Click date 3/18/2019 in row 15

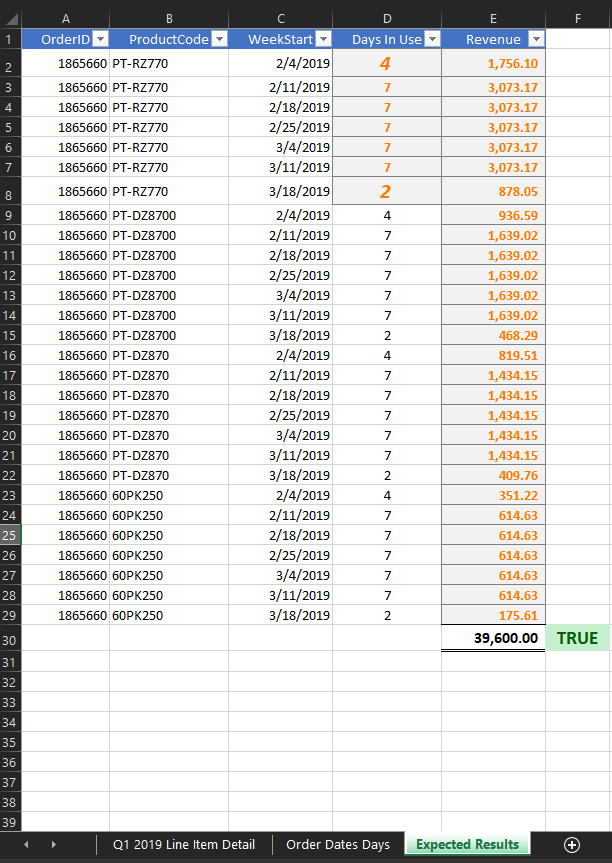coord(281,335)
